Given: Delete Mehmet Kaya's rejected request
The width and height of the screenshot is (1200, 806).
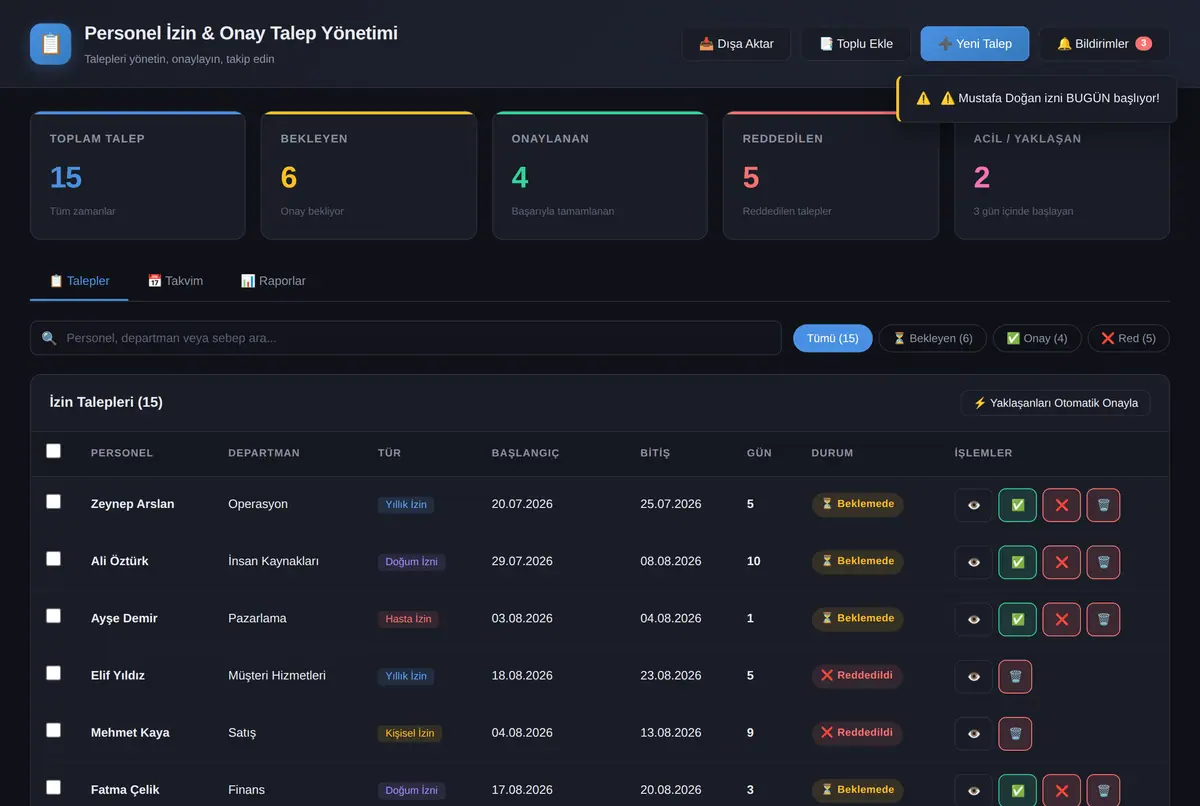Looking at the screenshot, I should (x=1015, y=733).
